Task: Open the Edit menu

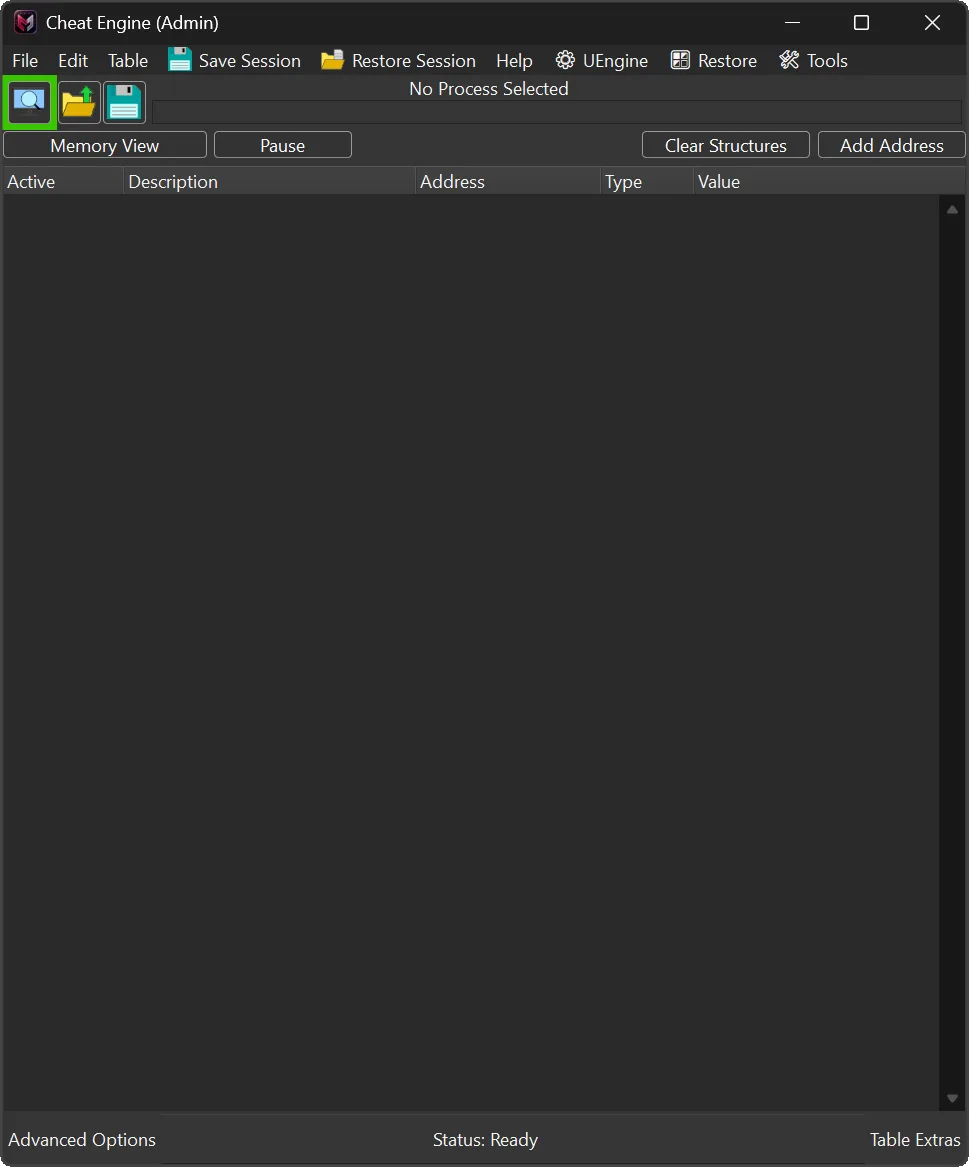Action: [73, 61]
